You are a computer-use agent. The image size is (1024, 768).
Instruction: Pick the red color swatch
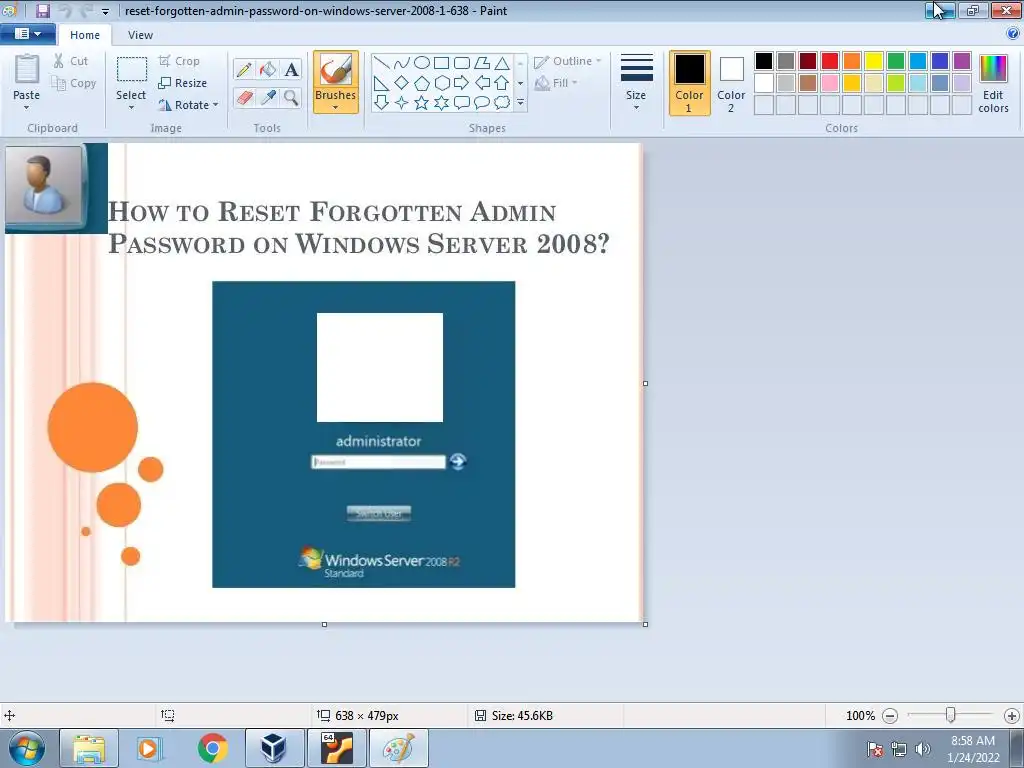(x=830, y=61)
